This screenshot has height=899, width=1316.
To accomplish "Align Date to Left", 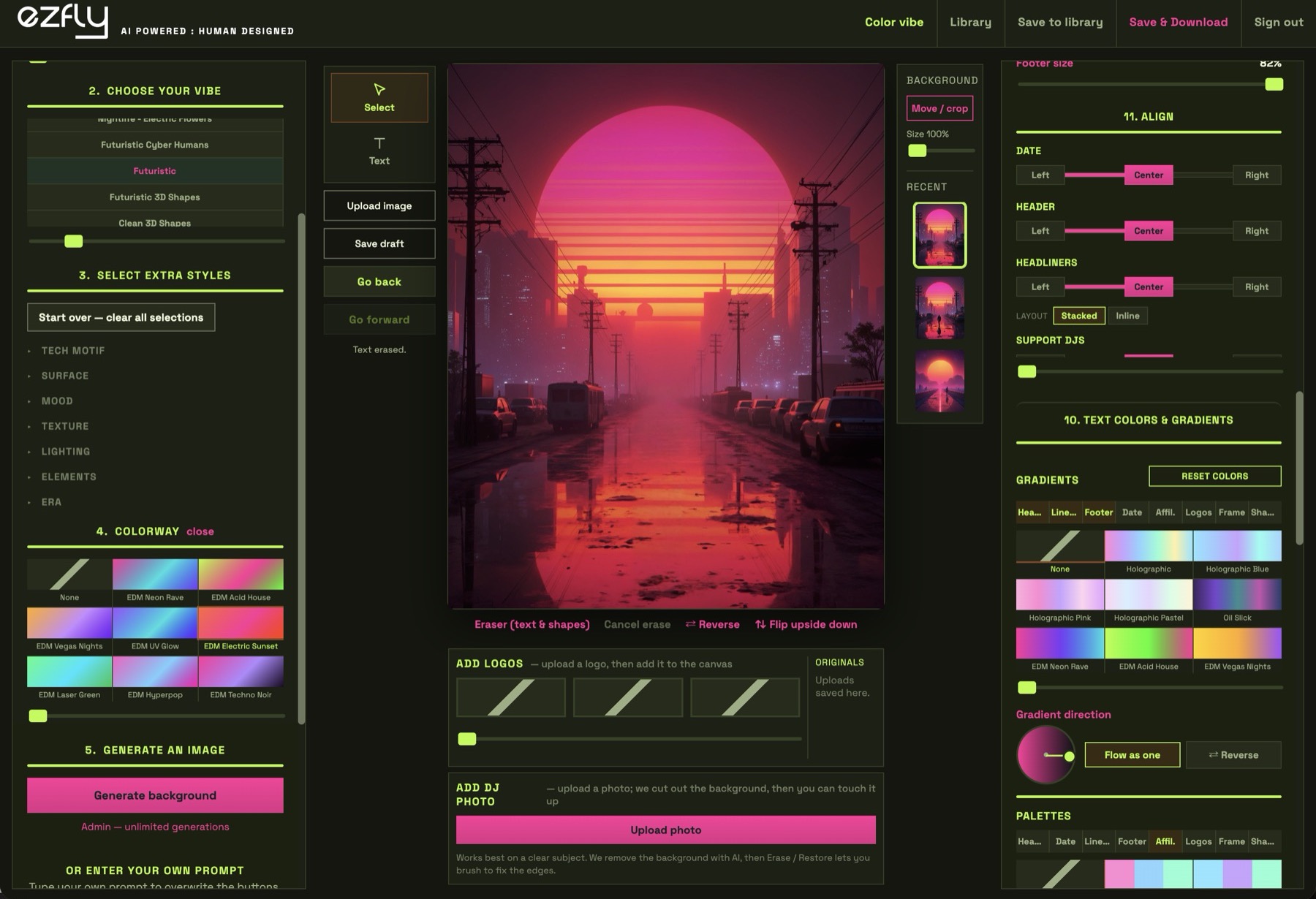I will (1040, 175).
